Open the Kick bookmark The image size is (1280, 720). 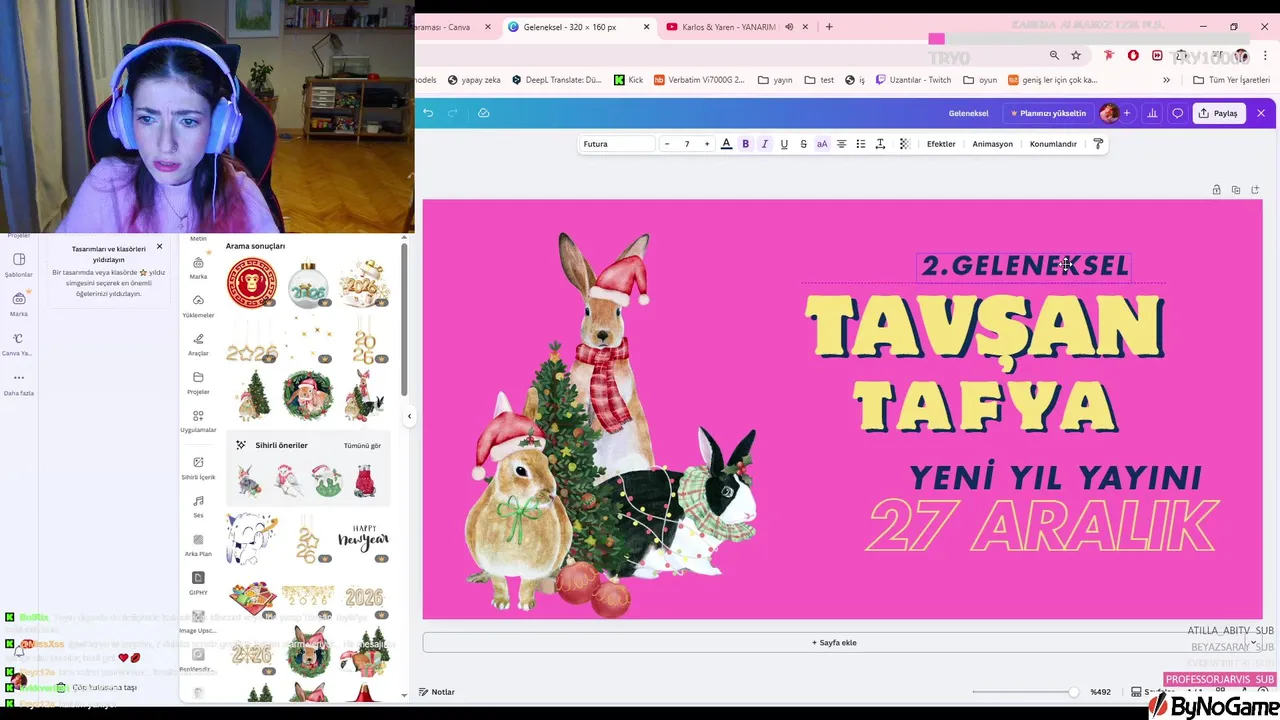pyautogui.click(x=629, y=80)
